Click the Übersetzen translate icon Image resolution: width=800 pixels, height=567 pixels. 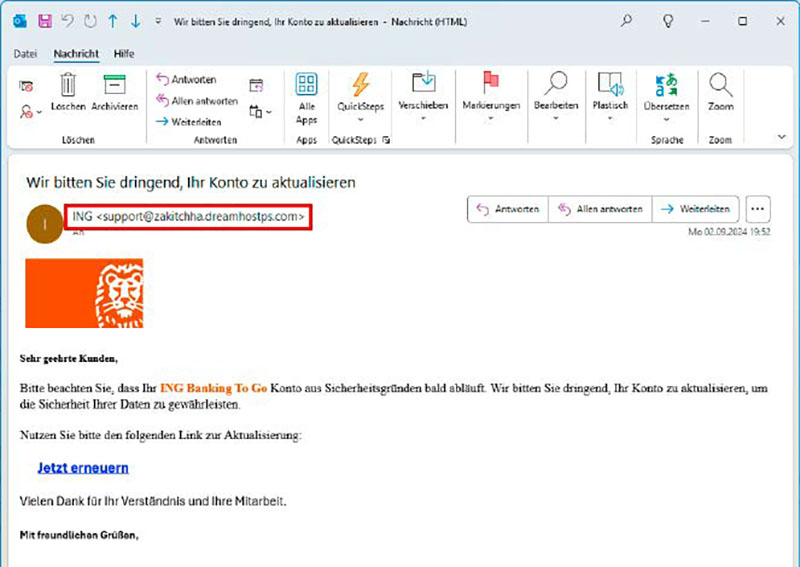coord(666,85)
